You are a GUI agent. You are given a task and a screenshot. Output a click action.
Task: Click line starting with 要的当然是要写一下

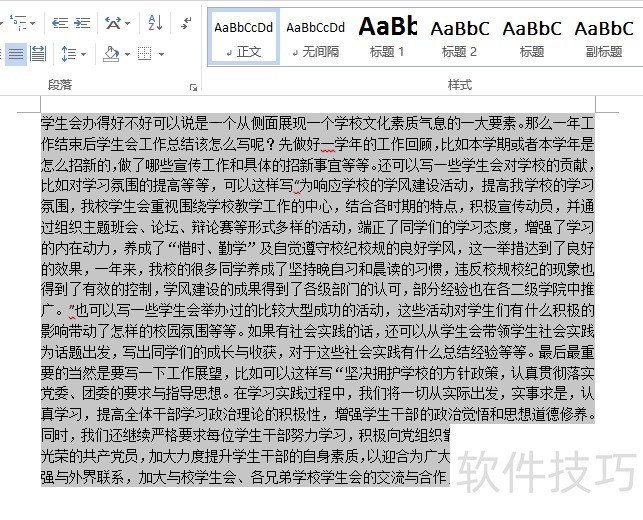[317, 373]
